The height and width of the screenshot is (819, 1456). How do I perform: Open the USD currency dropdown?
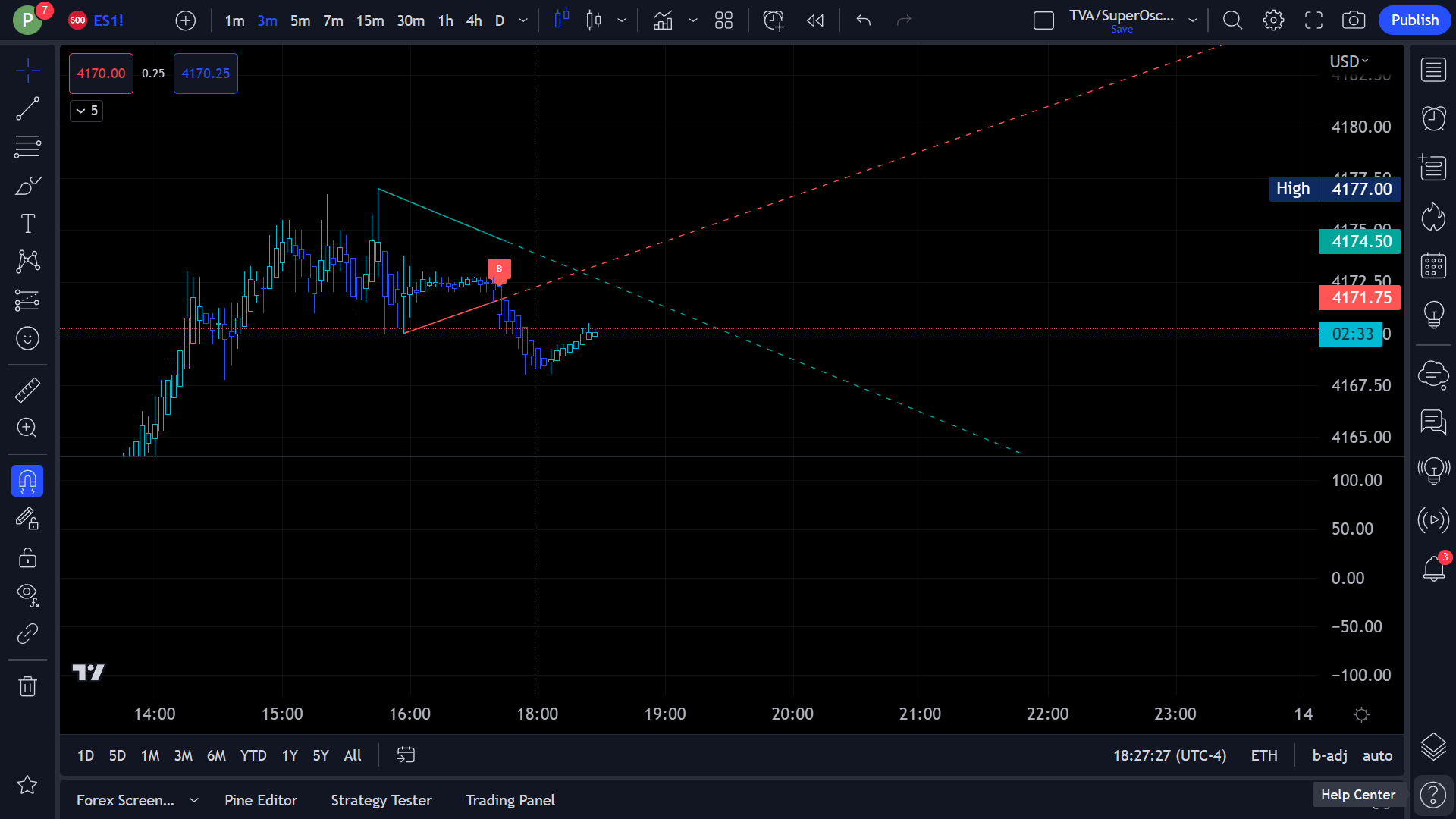click(x=1348, y=61)
